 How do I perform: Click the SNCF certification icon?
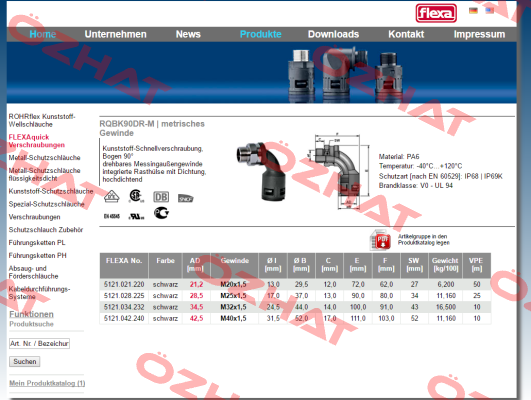click(x=186, y=198)
